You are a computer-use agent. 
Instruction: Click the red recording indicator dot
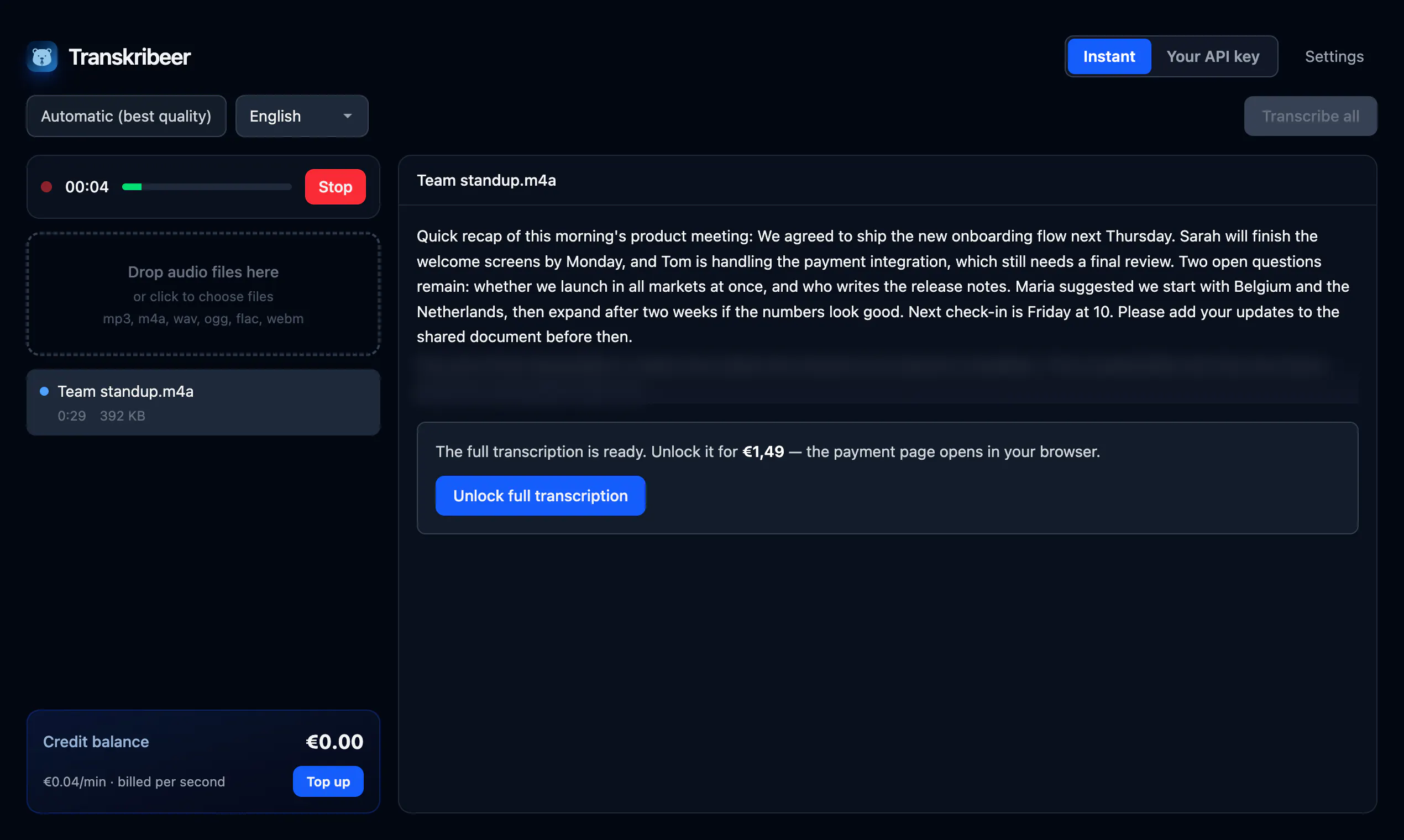pos(46,187)
